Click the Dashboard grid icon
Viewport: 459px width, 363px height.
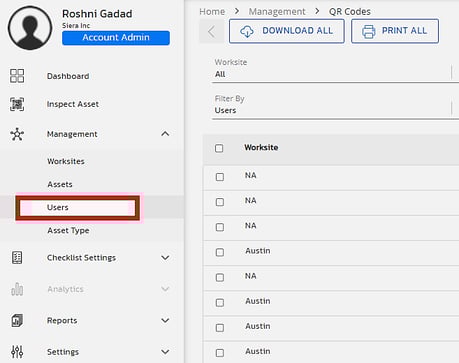[17, 76]
